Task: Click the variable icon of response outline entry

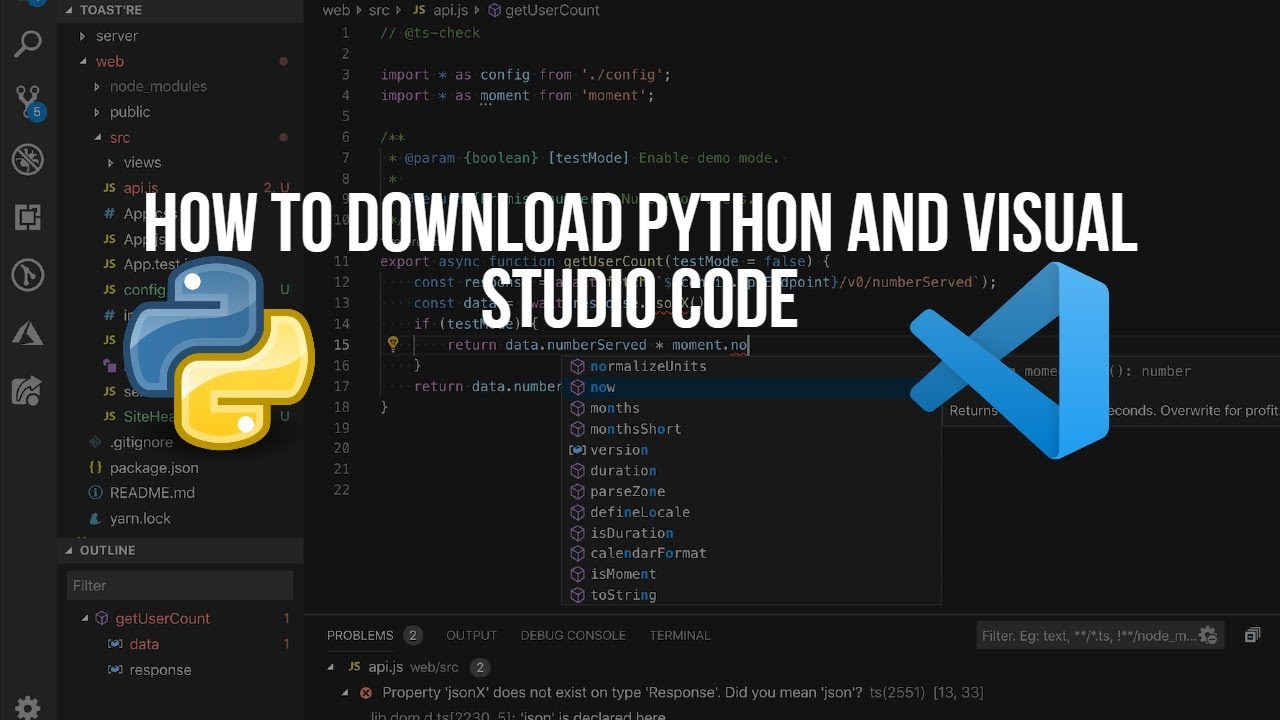Action: [115, 670]
